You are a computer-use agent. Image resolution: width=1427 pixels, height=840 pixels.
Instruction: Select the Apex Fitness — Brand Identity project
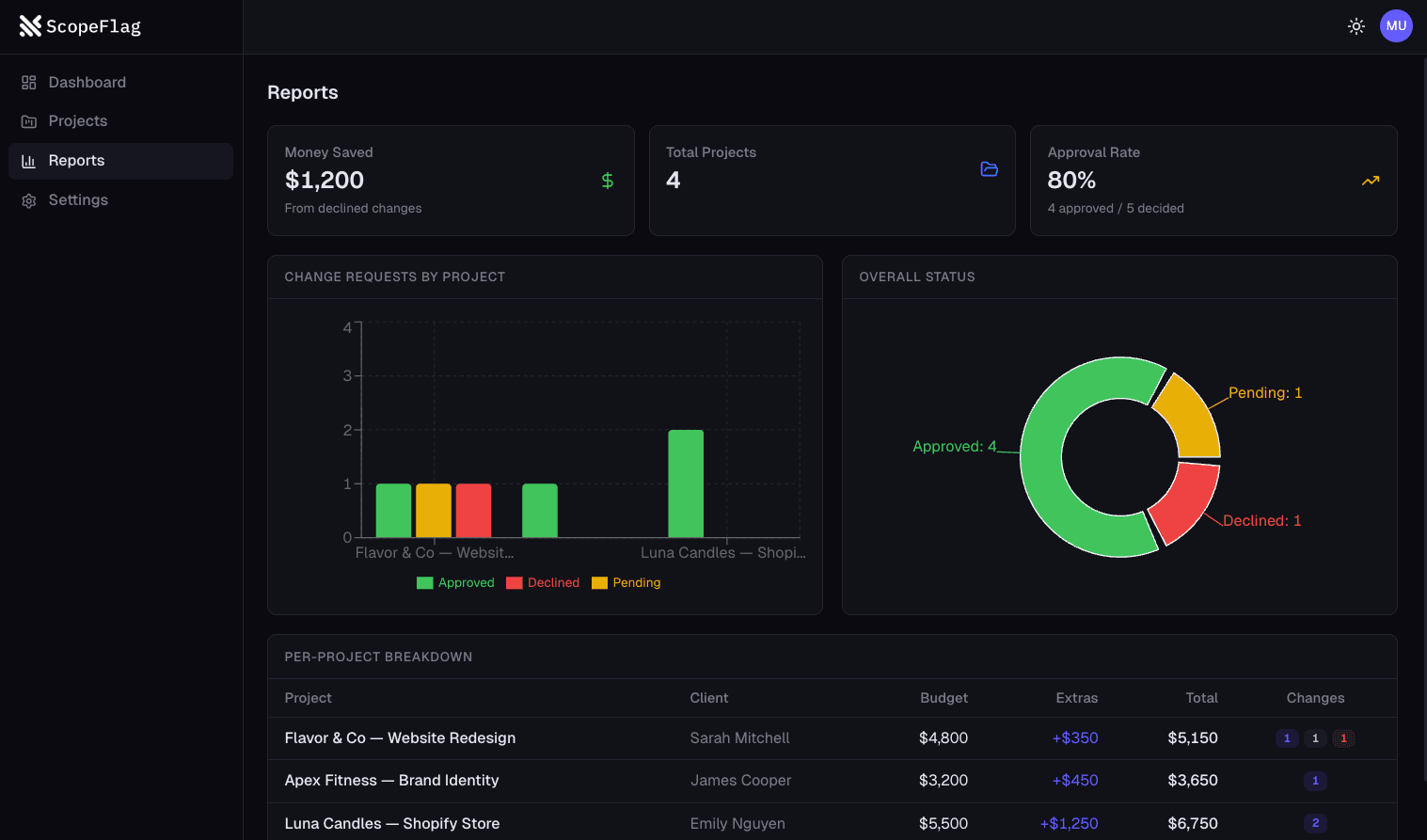(x=391, y=780)
